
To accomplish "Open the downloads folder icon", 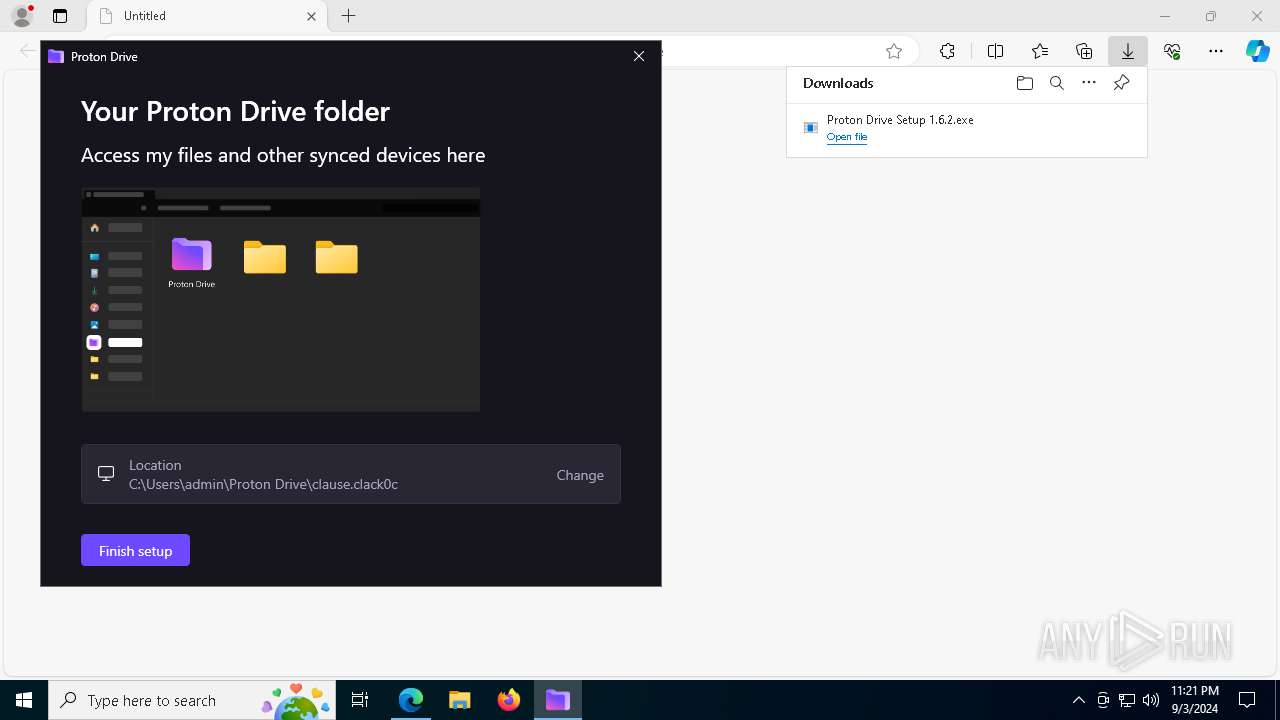I will [1024, 83].
